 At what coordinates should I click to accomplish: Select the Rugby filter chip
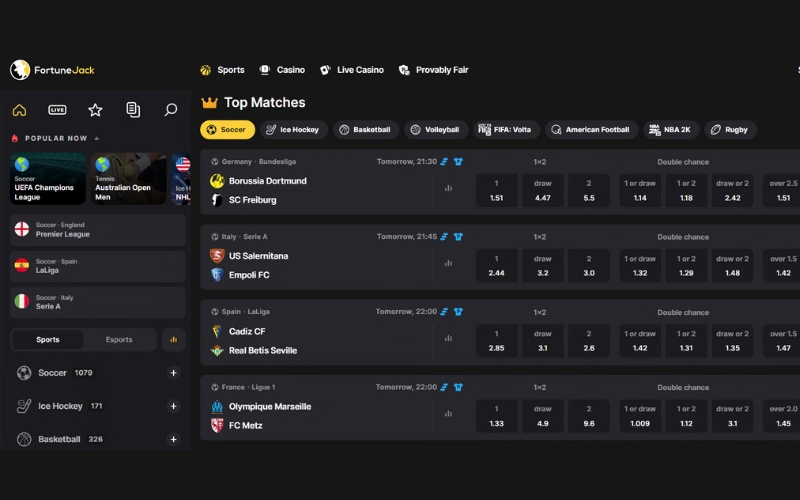pyautogui.click(x=731, y=130)
